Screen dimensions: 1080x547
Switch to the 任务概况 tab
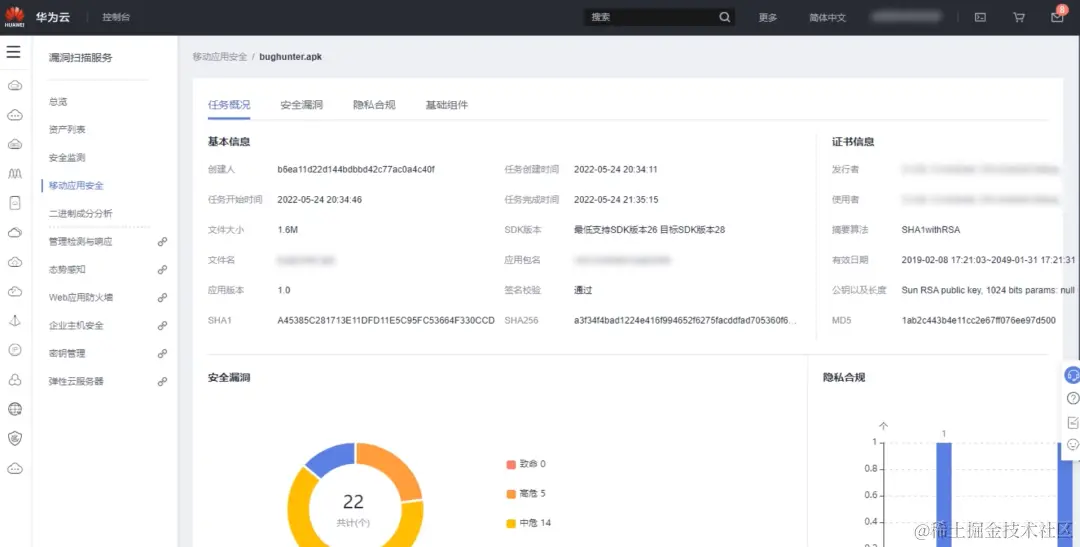click(229, 105)
